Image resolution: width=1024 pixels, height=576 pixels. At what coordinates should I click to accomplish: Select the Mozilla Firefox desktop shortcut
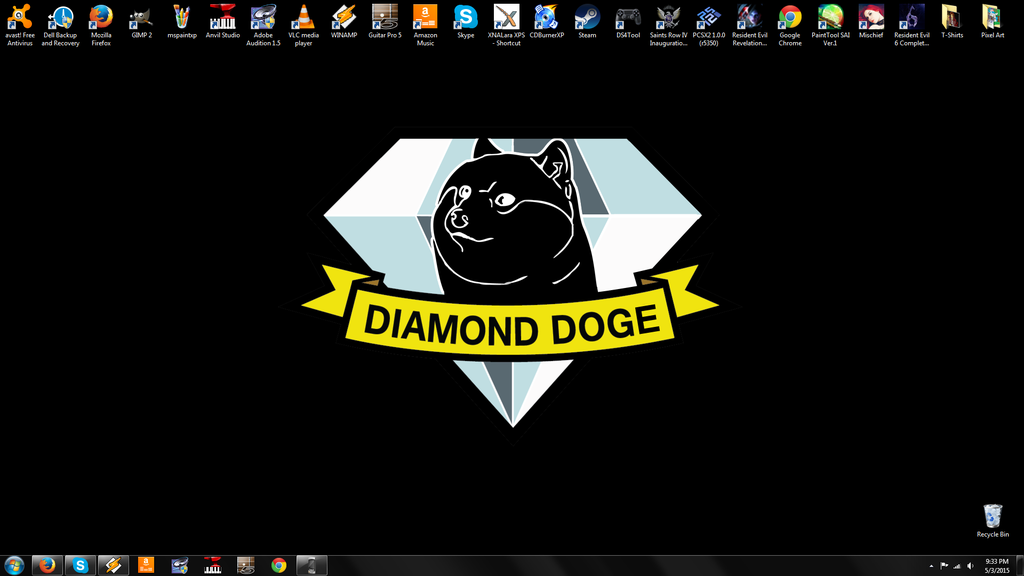101,25
